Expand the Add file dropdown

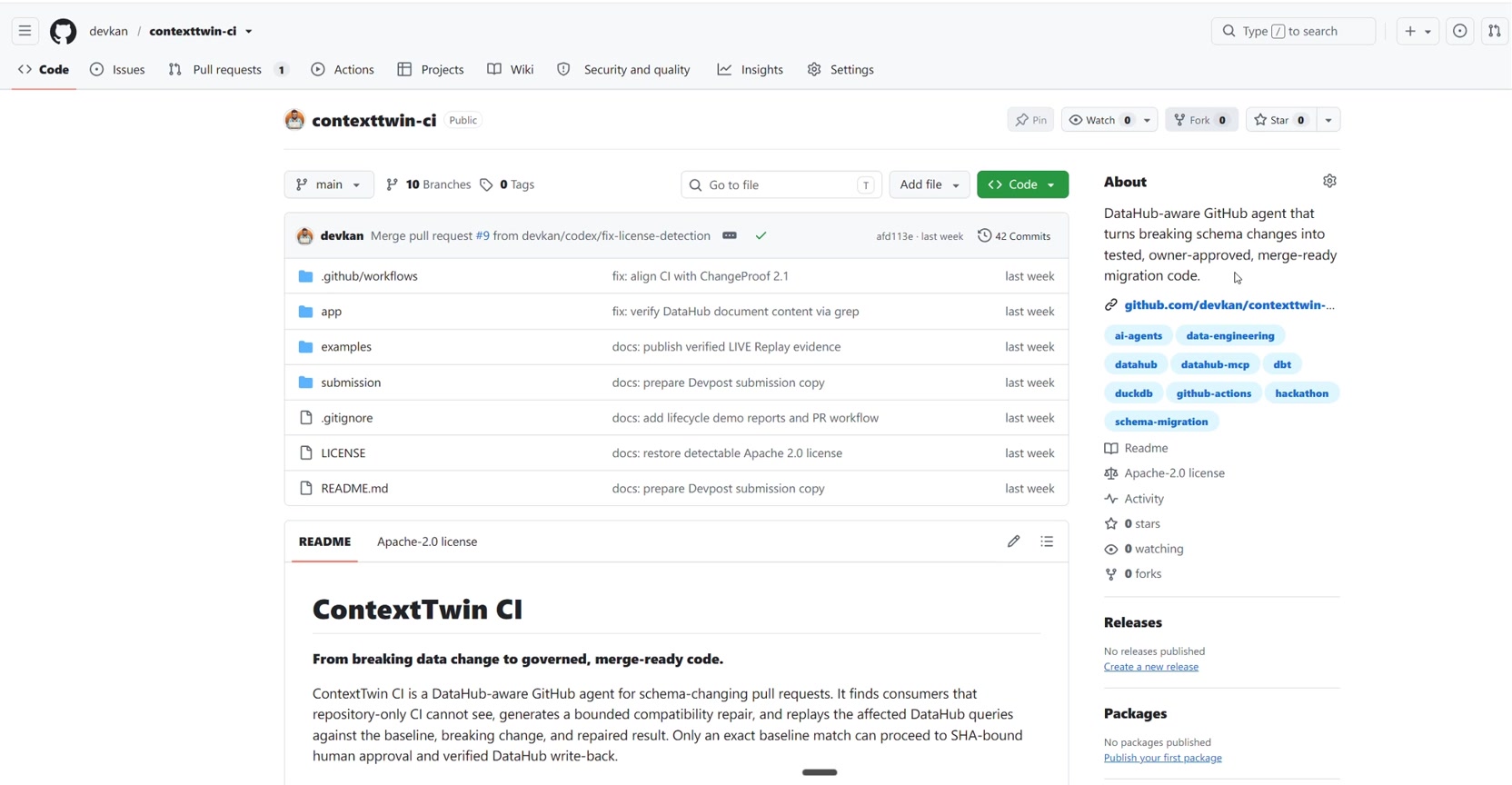tap(930, 184)
